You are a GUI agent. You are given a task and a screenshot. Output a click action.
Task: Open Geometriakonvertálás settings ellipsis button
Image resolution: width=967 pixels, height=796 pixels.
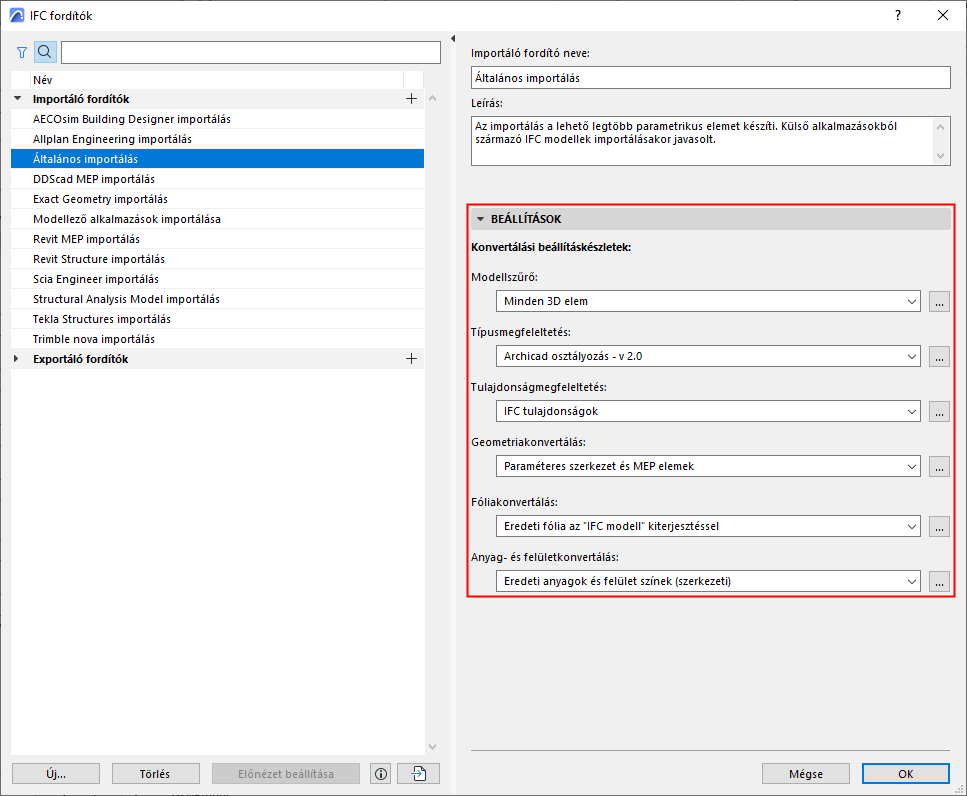939,467
